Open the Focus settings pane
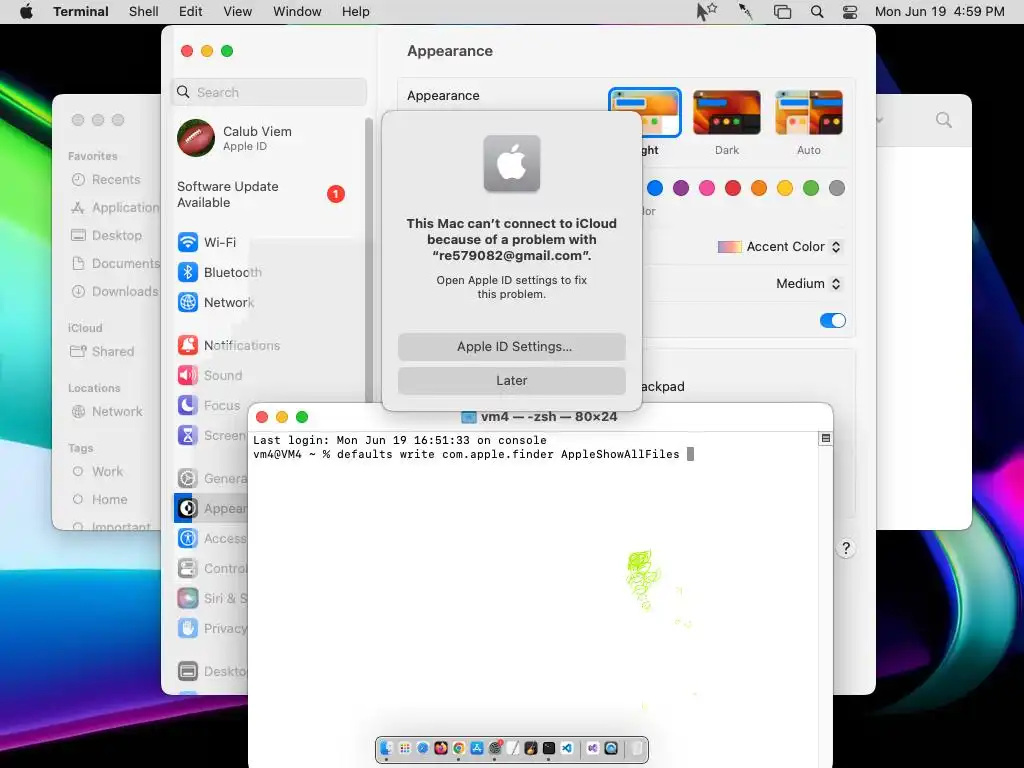1024x768 pixels. click(x=209, y=406)
